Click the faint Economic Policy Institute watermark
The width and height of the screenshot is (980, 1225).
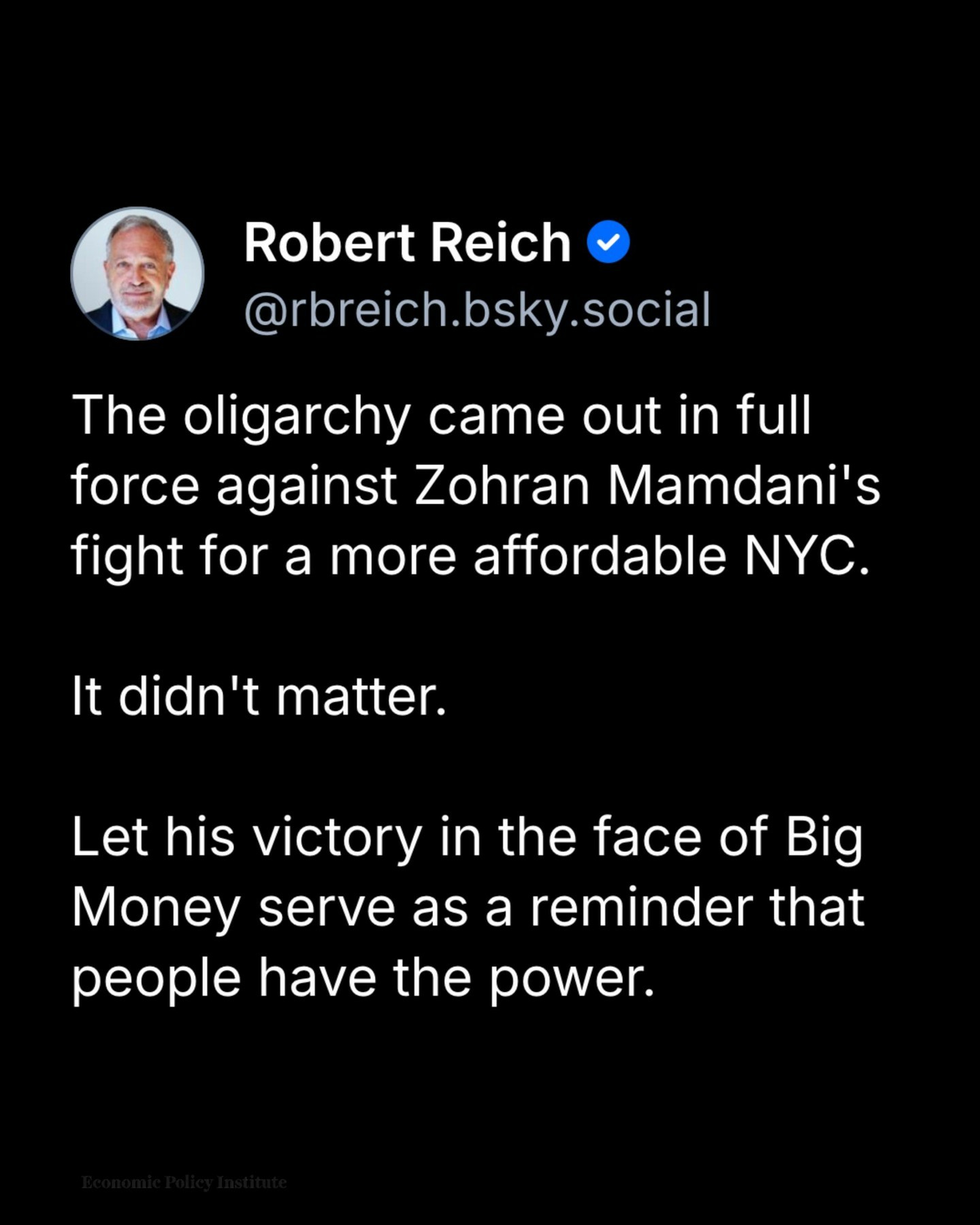click(x=184, y=1182)
